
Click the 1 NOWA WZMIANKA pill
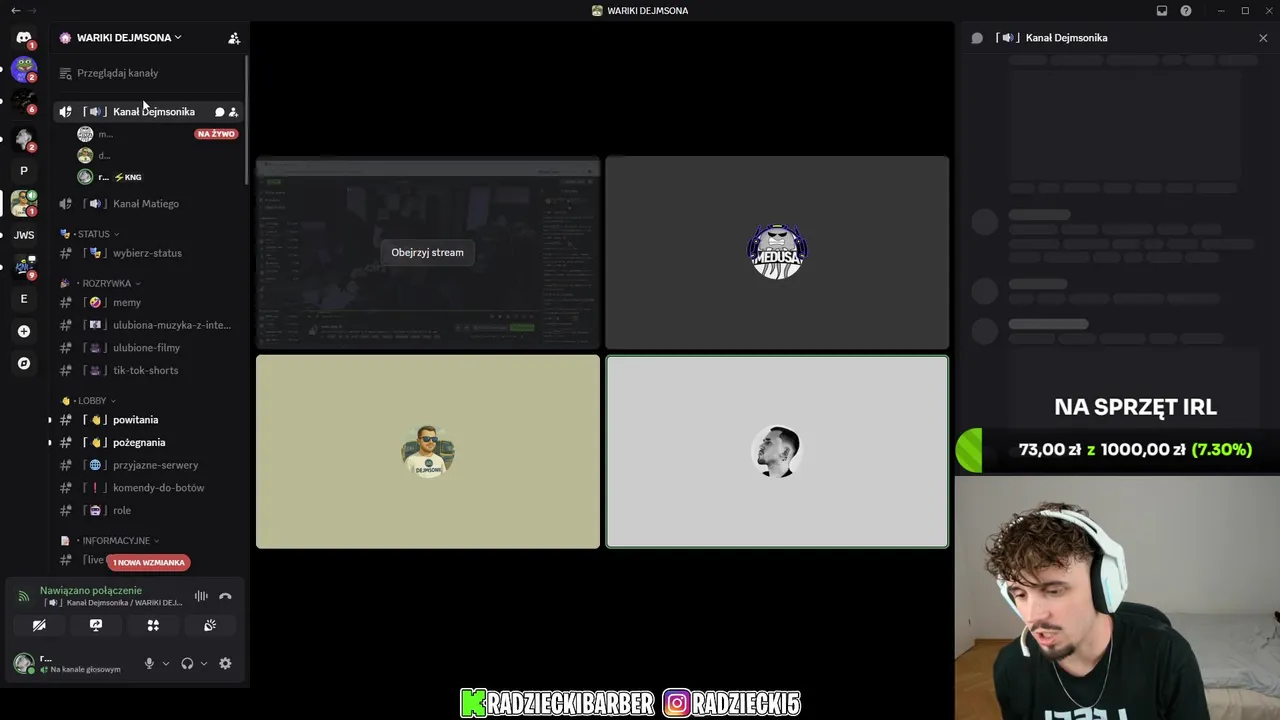point(148,562)
